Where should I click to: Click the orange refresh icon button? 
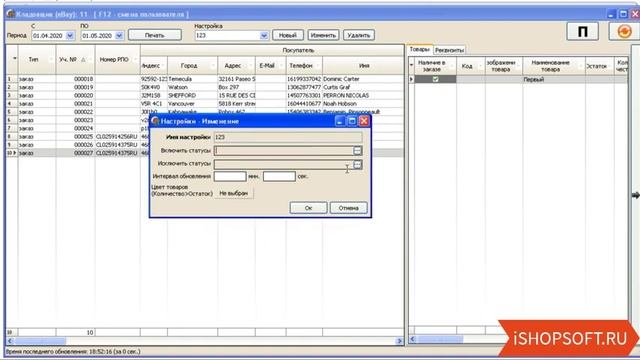[624, 31]
